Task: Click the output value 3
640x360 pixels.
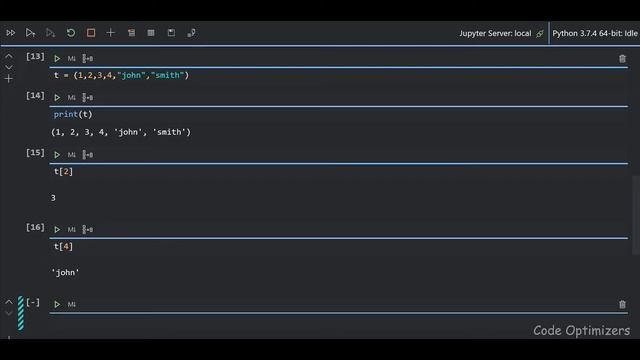Action: (x=53, y=198)
